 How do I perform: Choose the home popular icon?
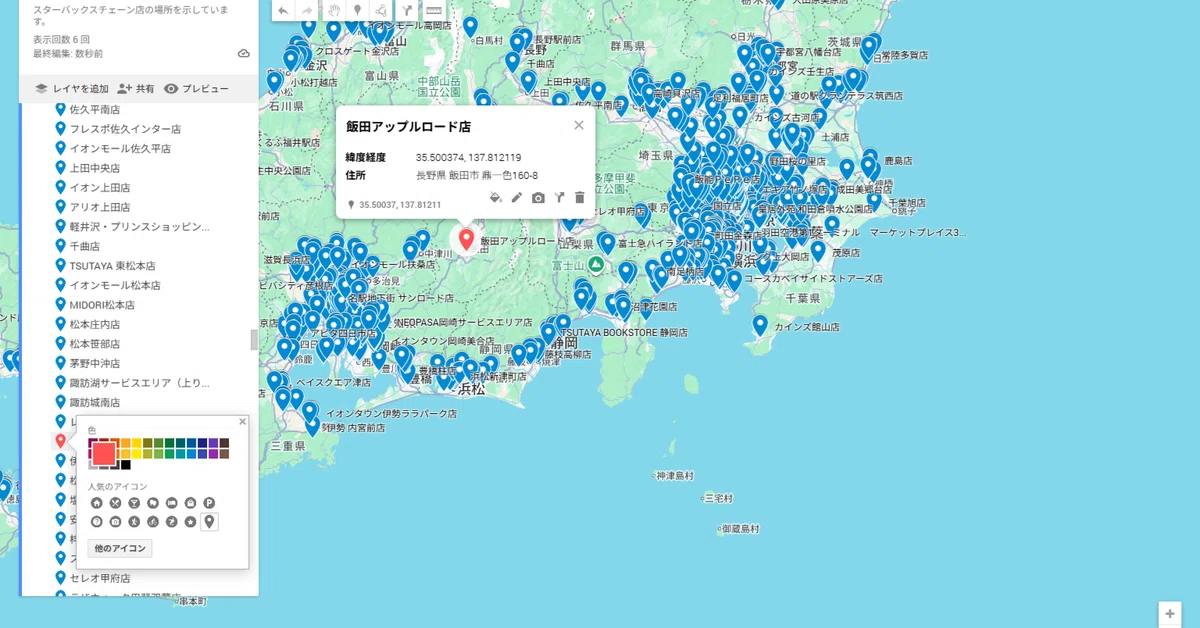pyautogui.click(x=97, y=502)
